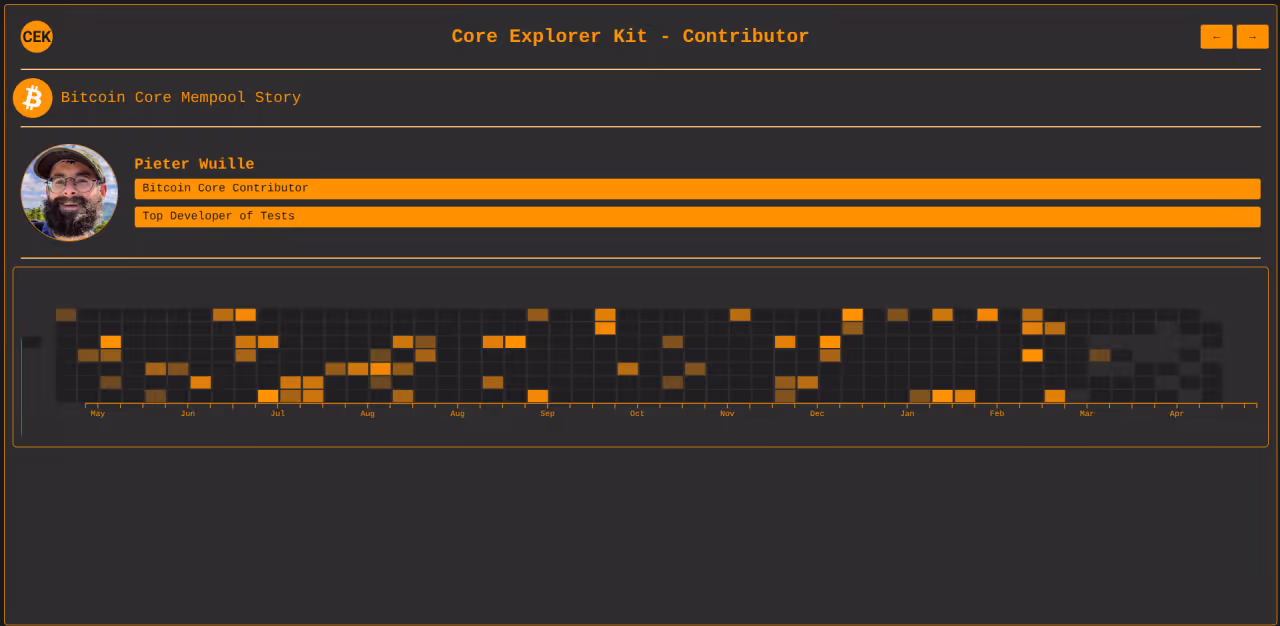Click the Dec month label
Viewport: 1280px width, 626px height.
(817, 414)
